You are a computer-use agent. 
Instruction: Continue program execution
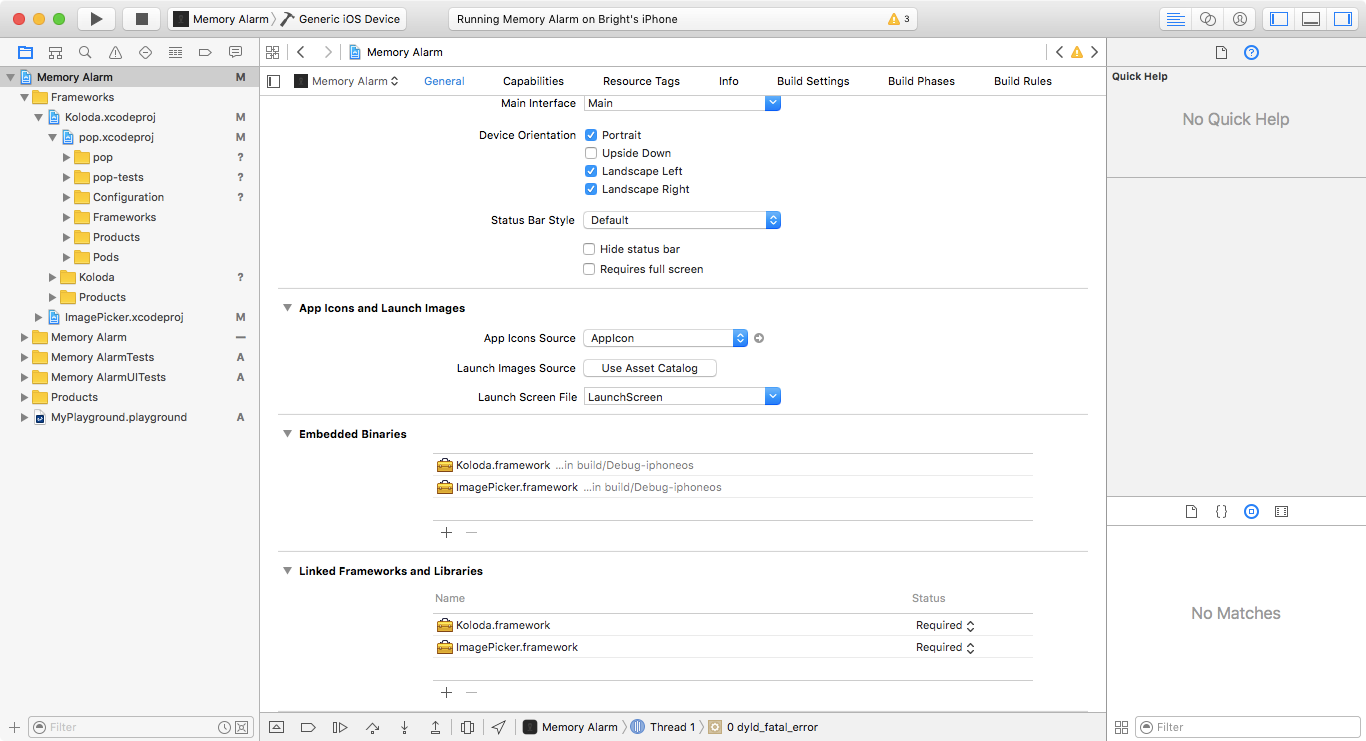pos(340,727)
